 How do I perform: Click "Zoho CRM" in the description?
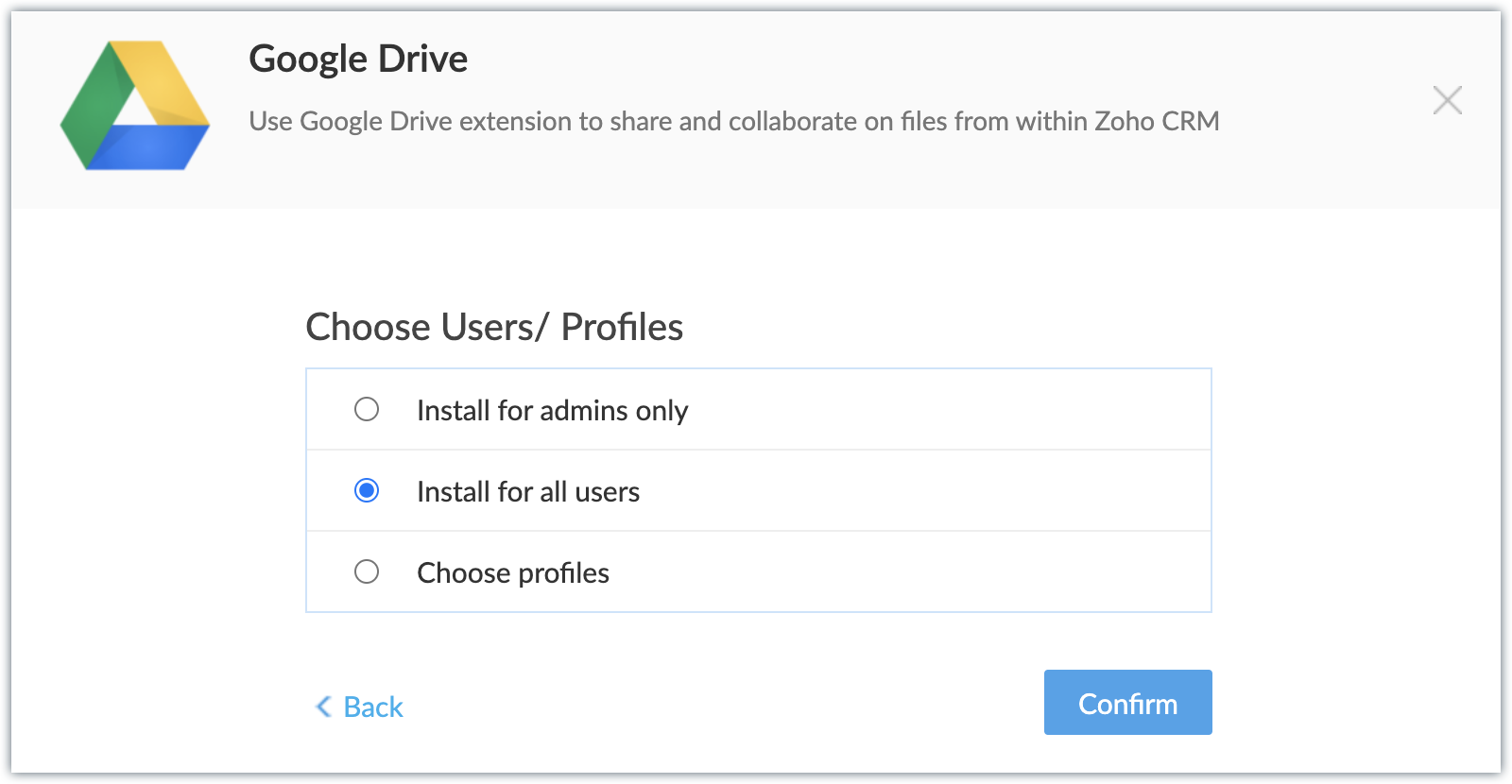point(1157,121)
